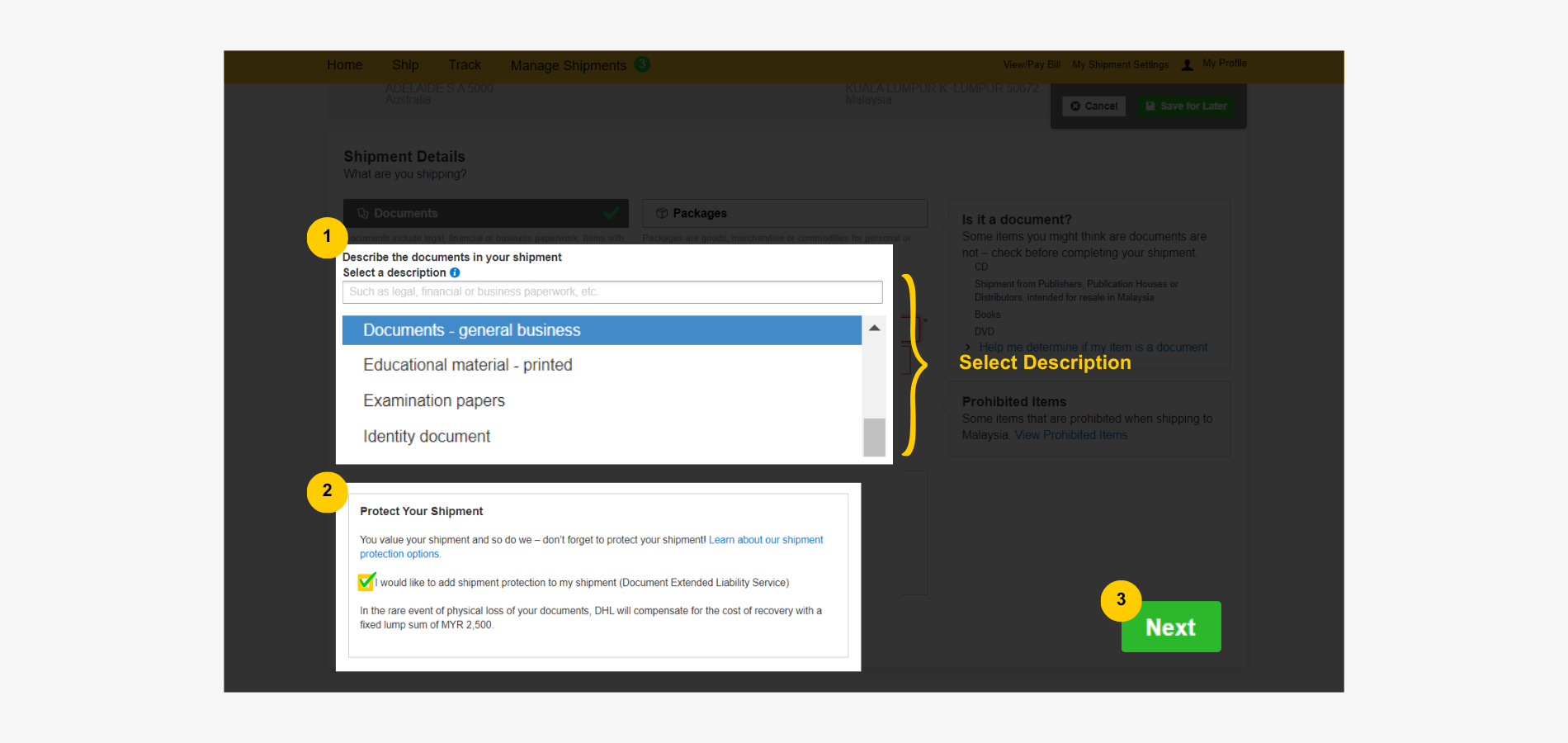The height and width of the screenshot is (743, 1568).
Task: Toggle the add shipment protection checkbox
Action: pyautogui.click(x=366, y=582)
